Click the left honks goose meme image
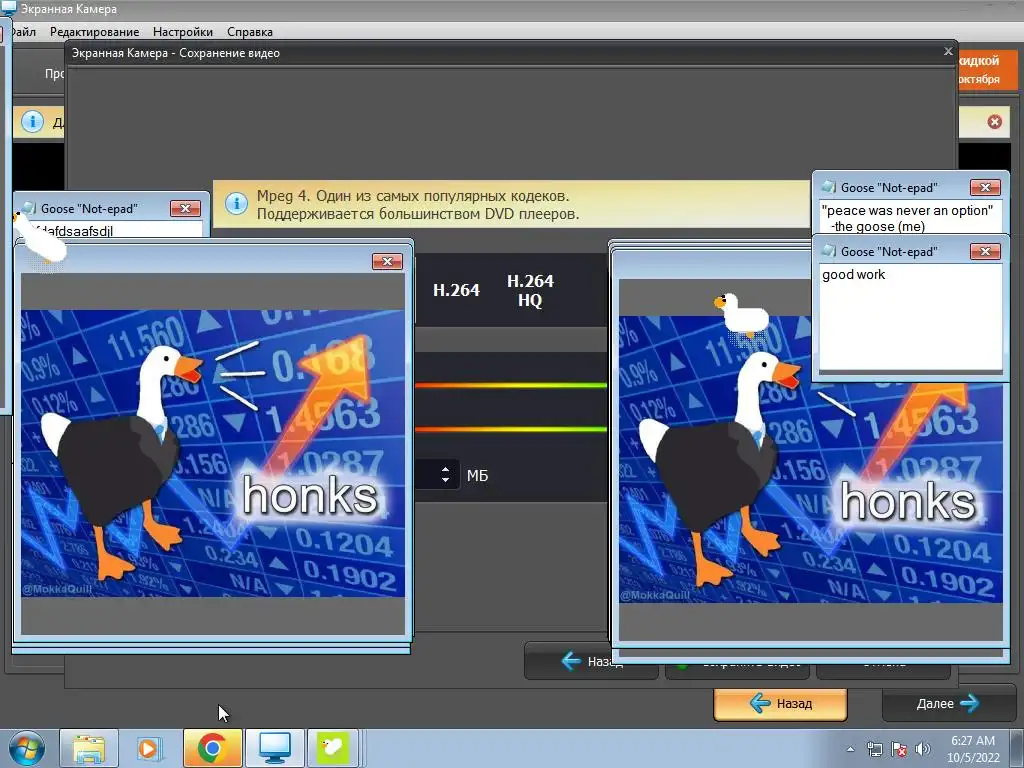 [x=213, y=453]
